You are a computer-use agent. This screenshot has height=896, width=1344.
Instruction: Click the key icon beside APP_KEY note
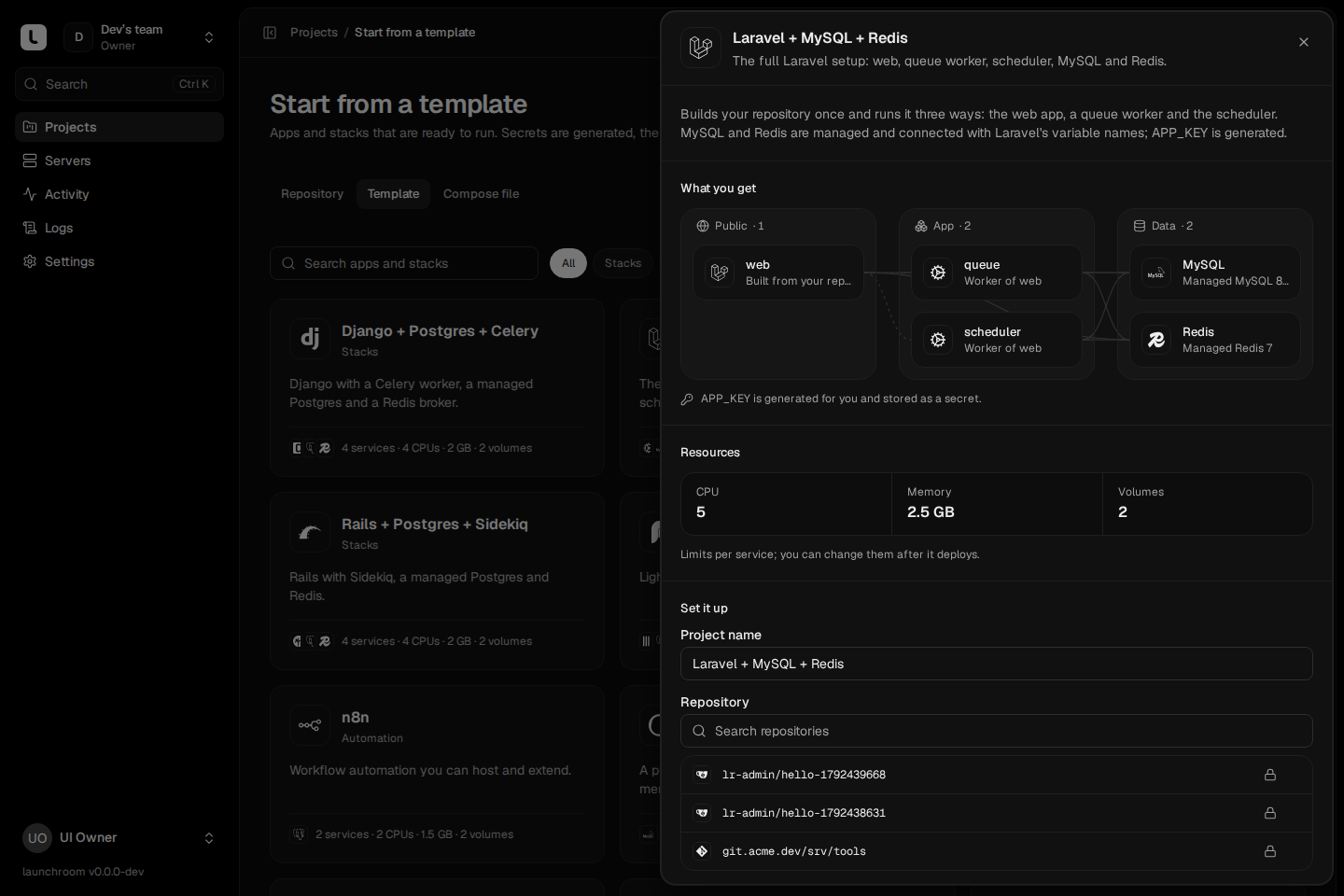click(x=687, y=399)
